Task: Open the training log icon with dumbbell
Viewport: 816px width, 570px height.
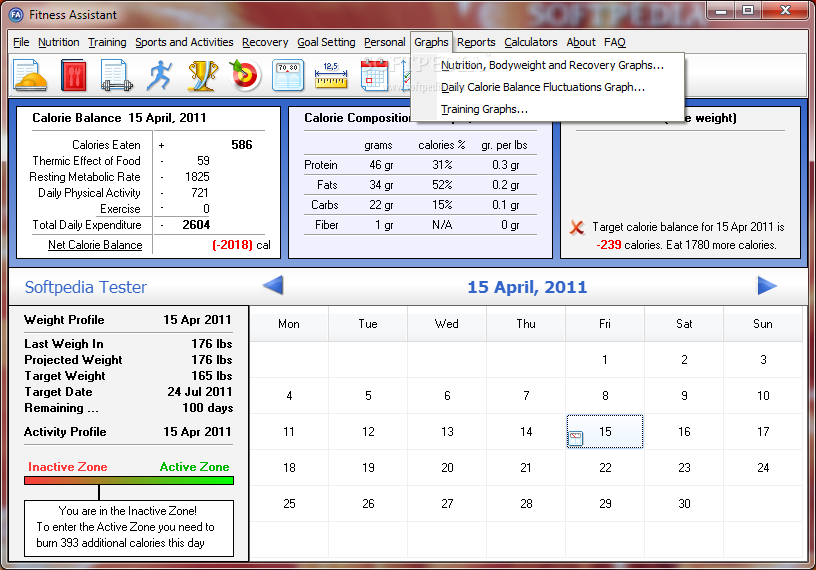Action: click(117, 75)
